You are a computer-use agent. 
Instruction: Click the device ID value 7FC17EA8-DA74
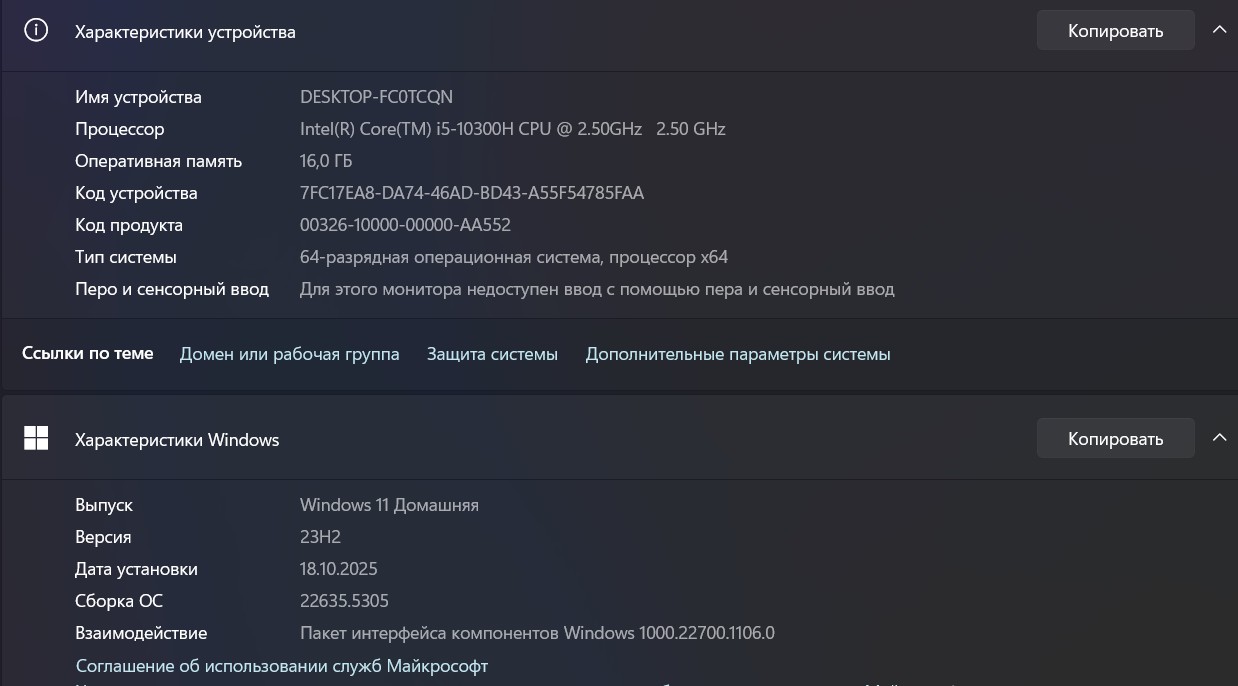pyautogui.click(x=472, y=193)
